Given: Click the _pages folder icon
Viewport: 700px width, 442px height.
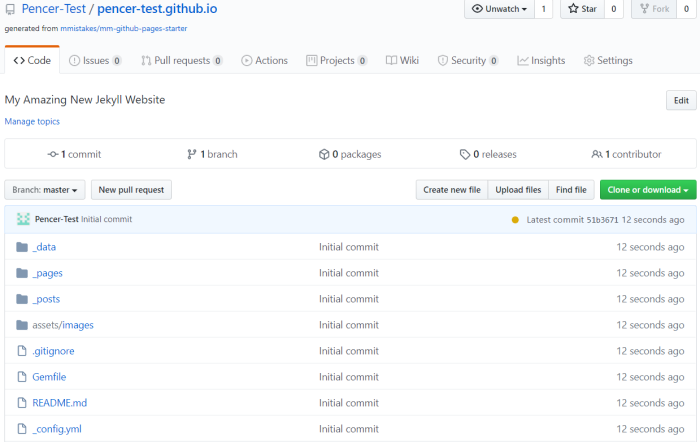Looking at the screenshot, I should 22,273.
